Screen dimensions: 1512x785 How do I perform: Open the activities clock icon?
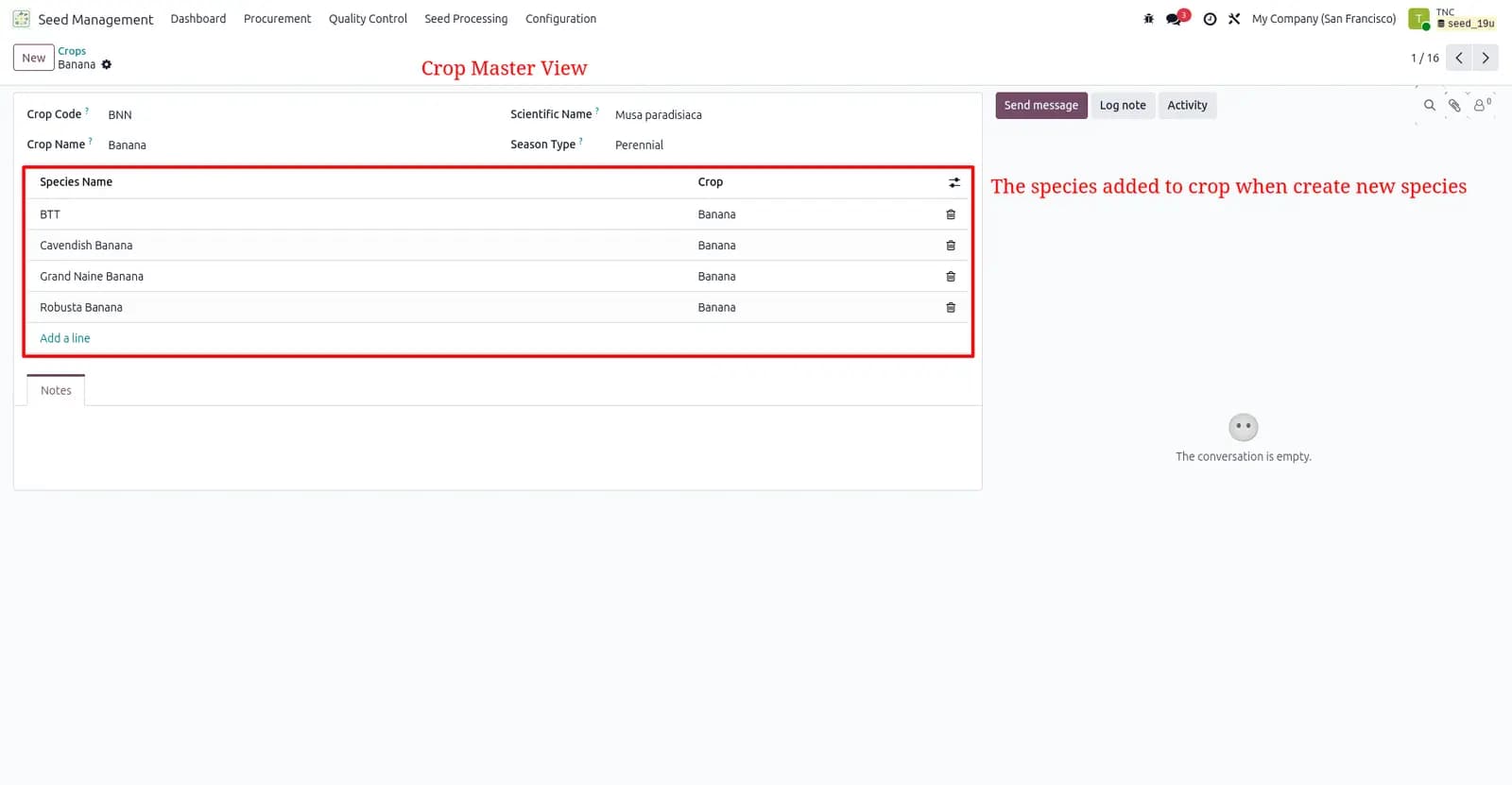pyautogui.click(x=1210, y=19)
